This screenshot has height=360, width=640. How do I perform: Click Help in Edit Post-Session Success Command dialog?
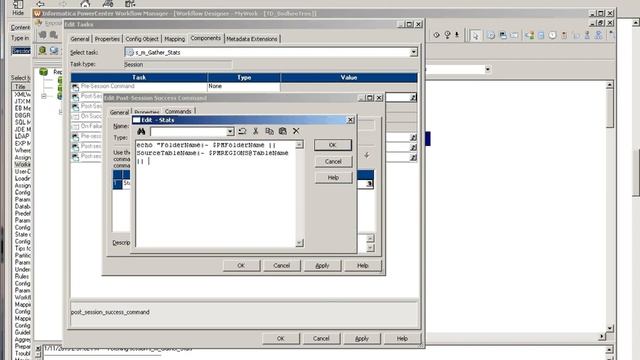(362, 265)
